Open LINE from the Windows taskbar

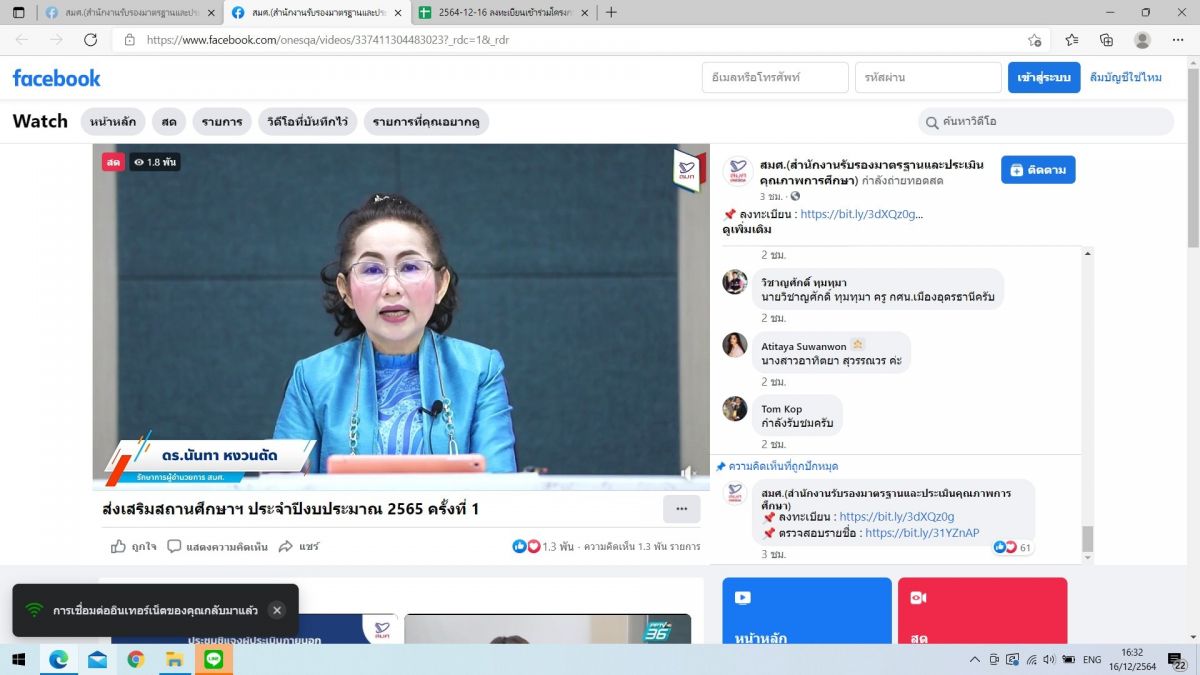point(213,659)
